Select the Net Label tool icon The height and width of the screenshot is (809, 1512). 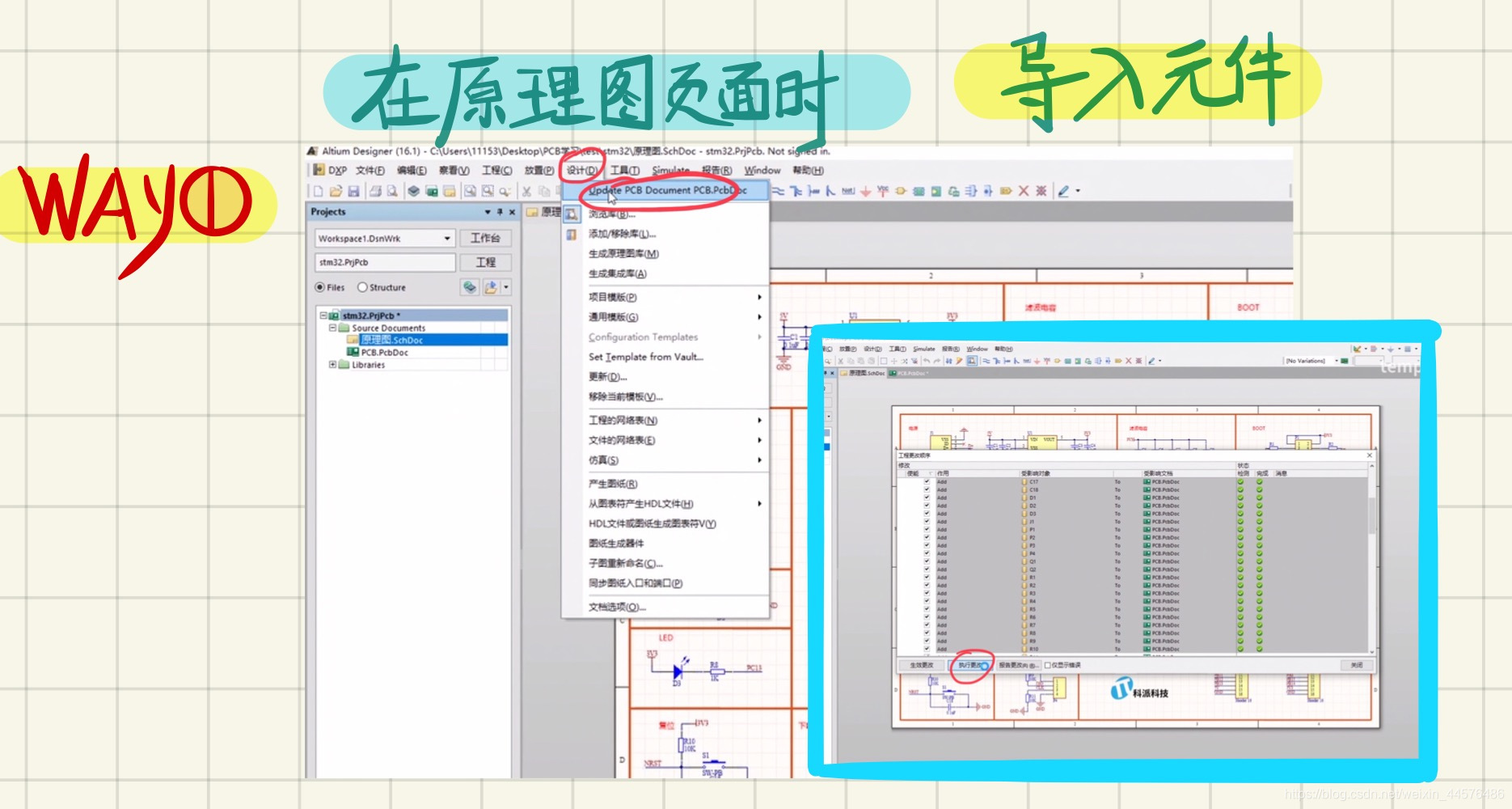point(847,191)
